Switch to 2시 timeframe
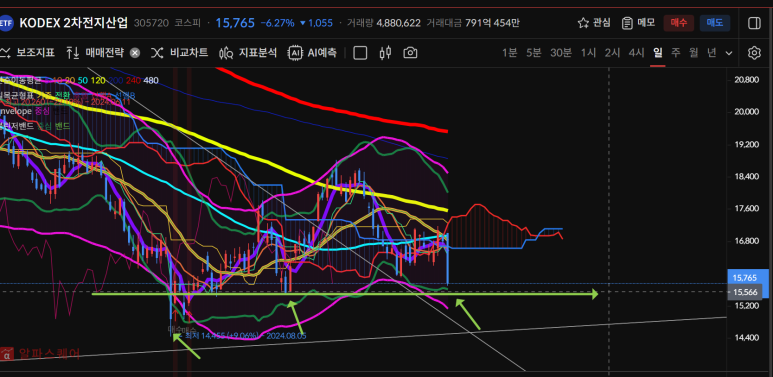The width and height of the screenshot is (773, 377). [x=612, y=53]
